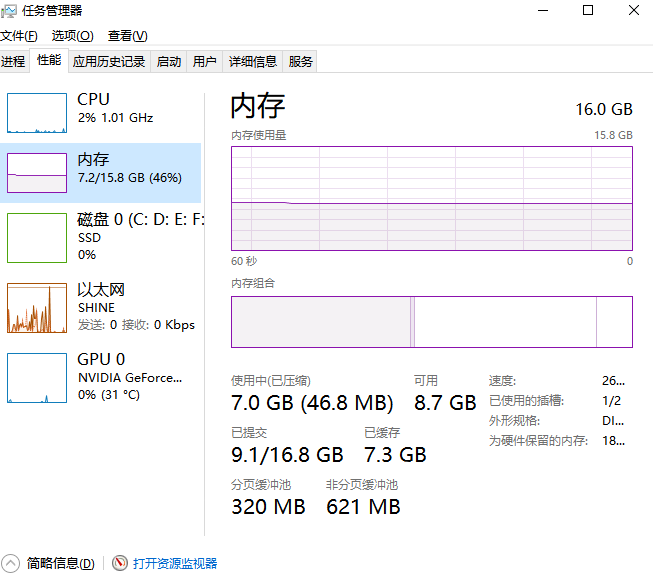The image size is (653, 582).
Task: Click the memory composition bar
Action: pyautogui.click(x=431, y=322)
